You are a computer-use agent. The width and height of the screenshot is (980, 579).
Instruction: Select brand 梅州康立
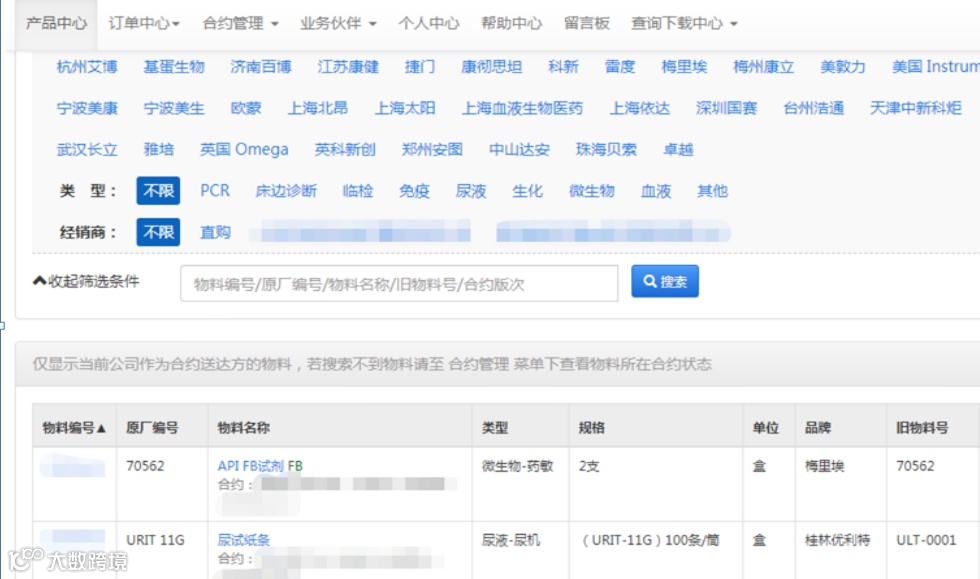click(764, 66)
